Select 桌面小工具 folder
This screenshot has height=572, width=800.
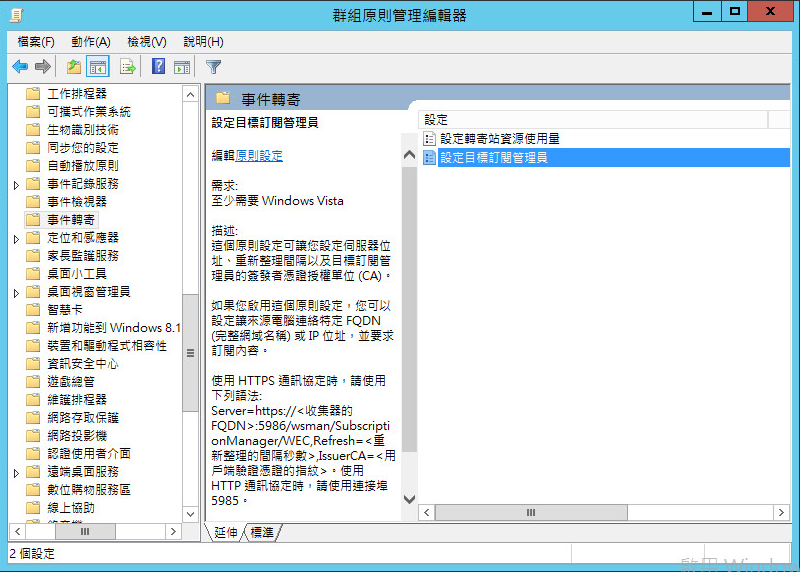tap(77, 273)
